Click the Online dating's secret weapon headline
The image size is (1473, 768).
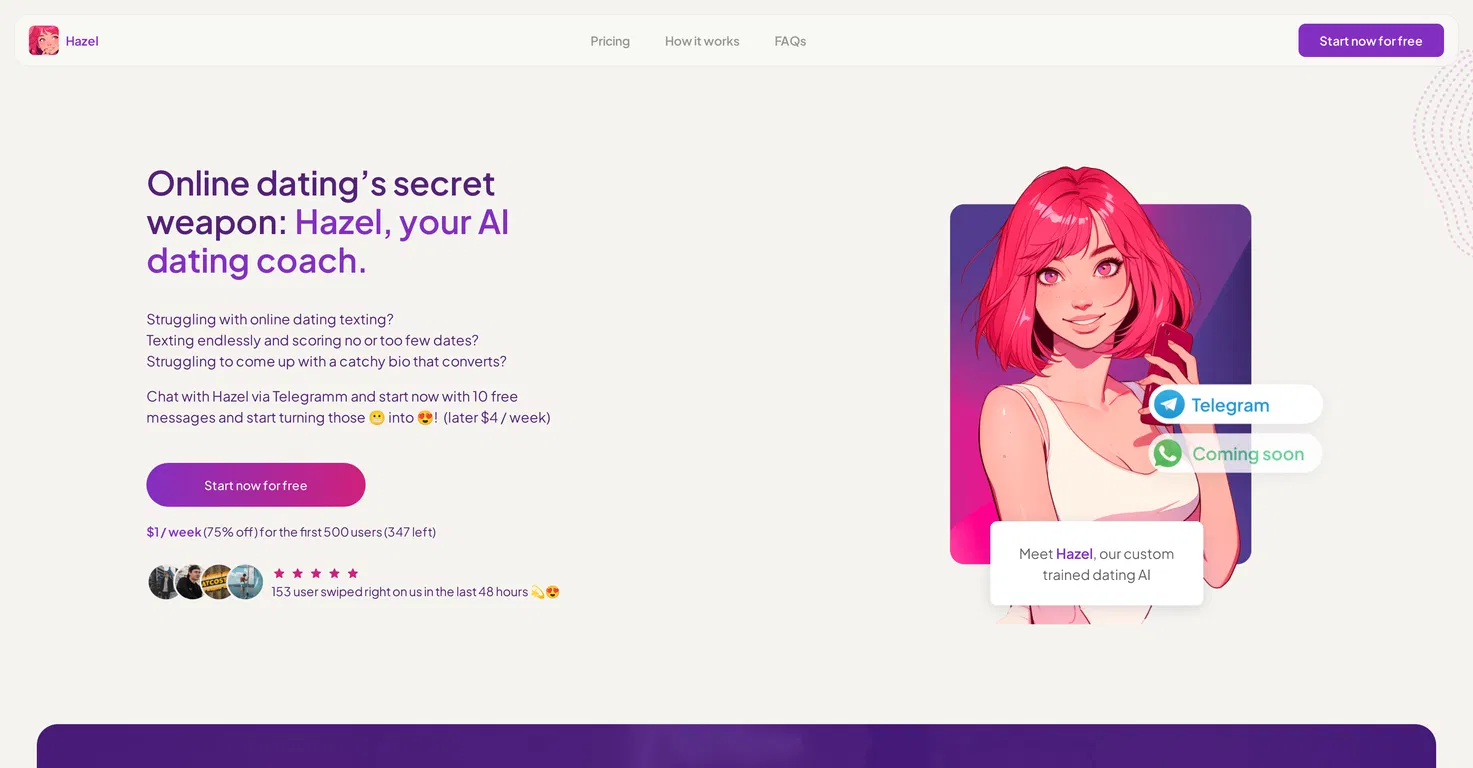coord(328,222)
